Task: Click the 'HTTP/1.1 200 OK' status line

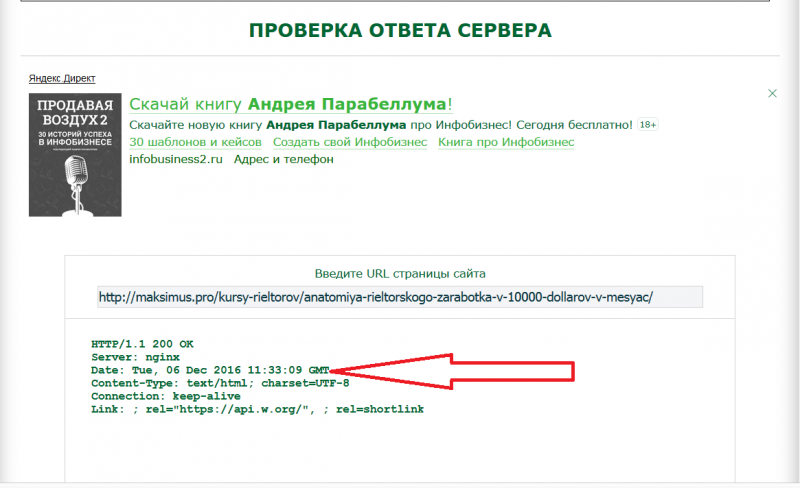Action: pyautogui.click(x=142, y=344)
